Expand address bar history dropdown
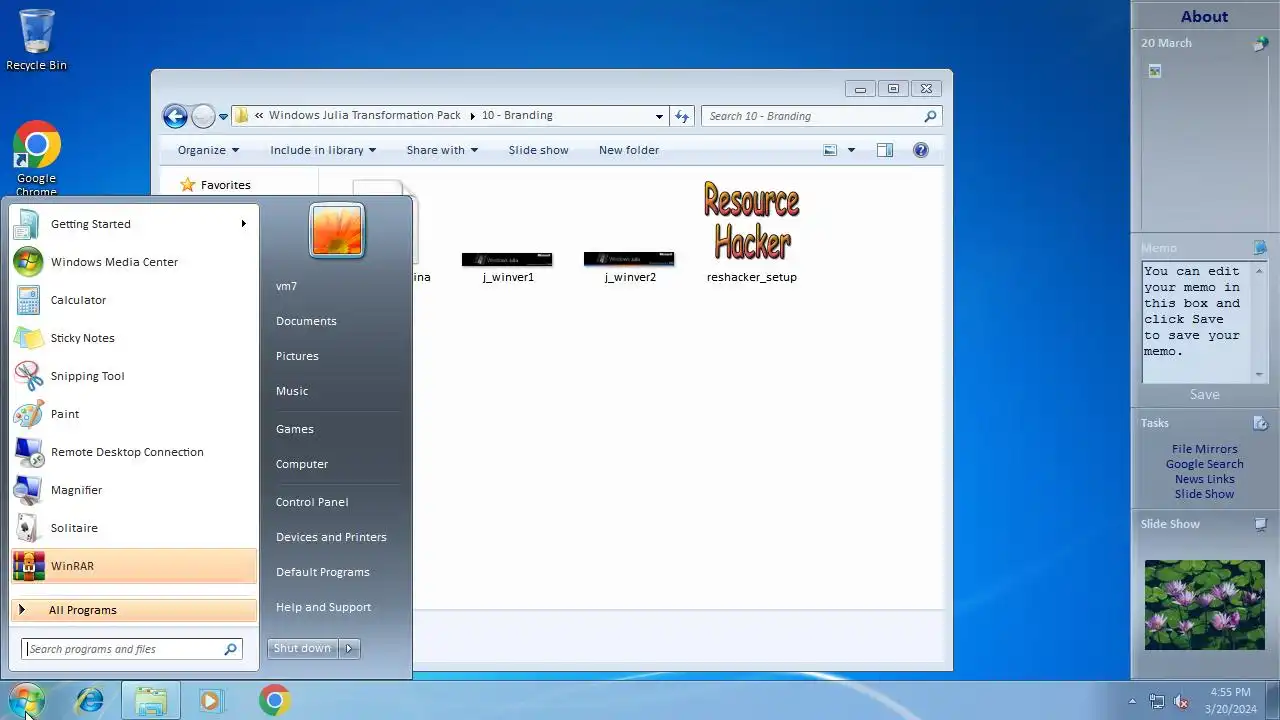Image resolution: width=1280 pixels, height=720 pixels. 659,116
